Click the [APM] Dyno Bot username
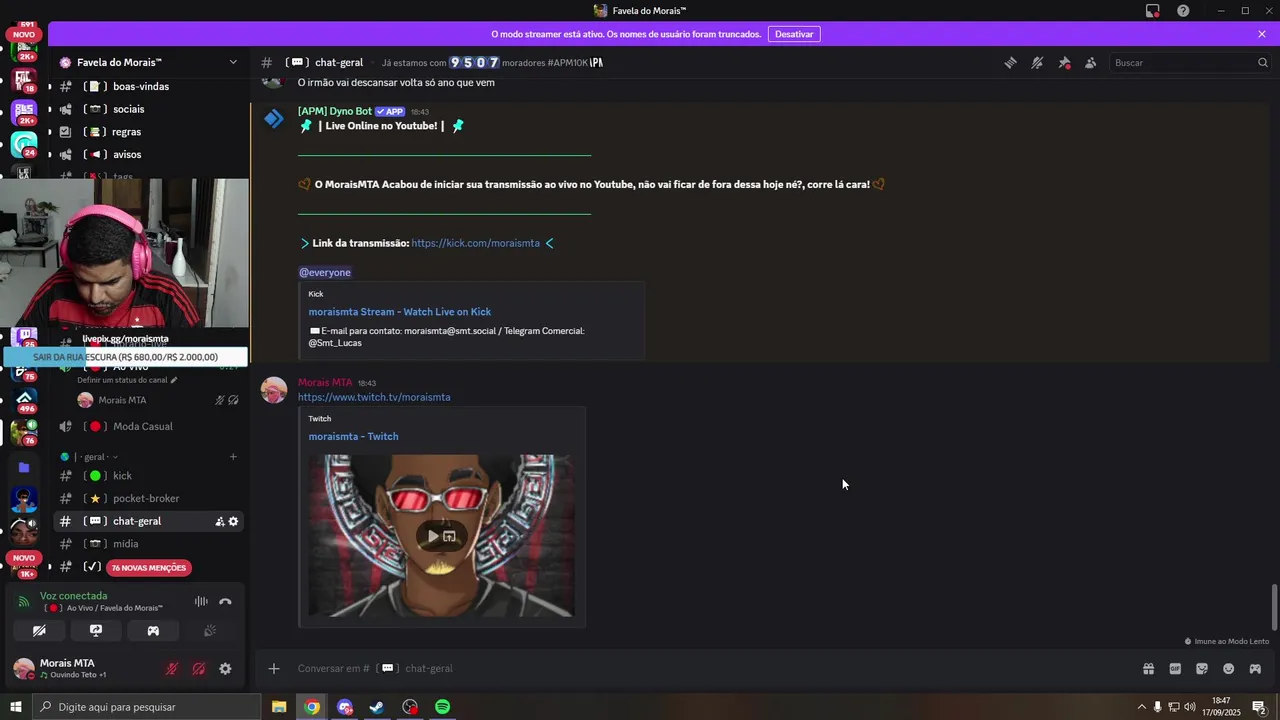Viewport: 1280px width, 720px height. pyautogui.click(x=335, y=111)
